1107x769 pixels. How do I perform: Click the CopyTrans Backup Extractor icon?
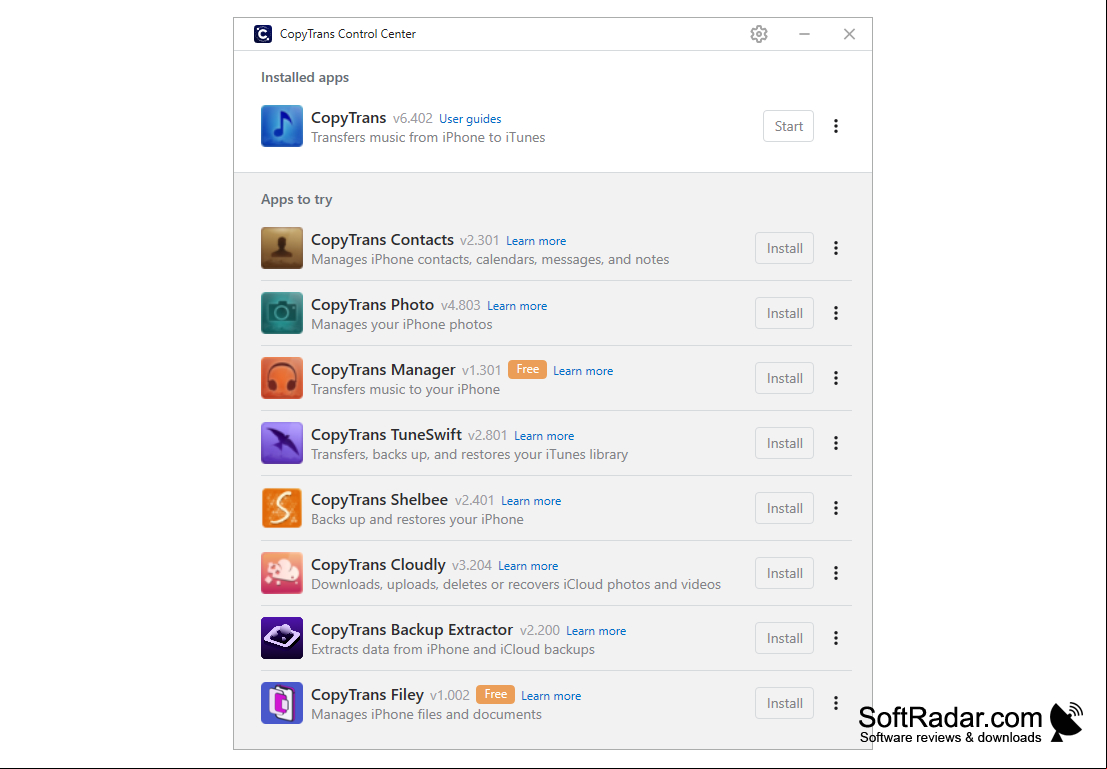[282, 638]
